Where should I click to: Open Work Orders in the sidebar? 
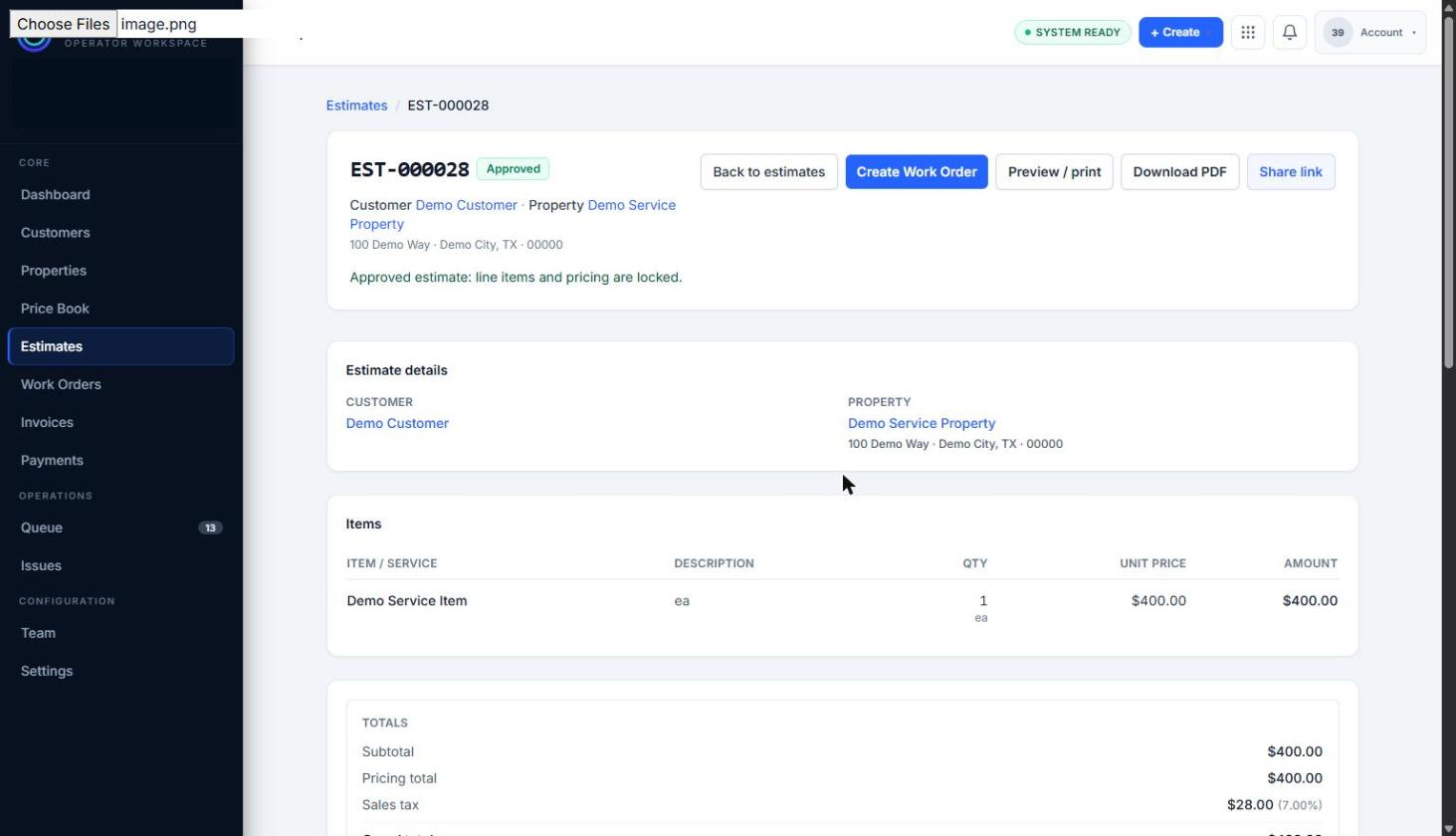point(120,384)
